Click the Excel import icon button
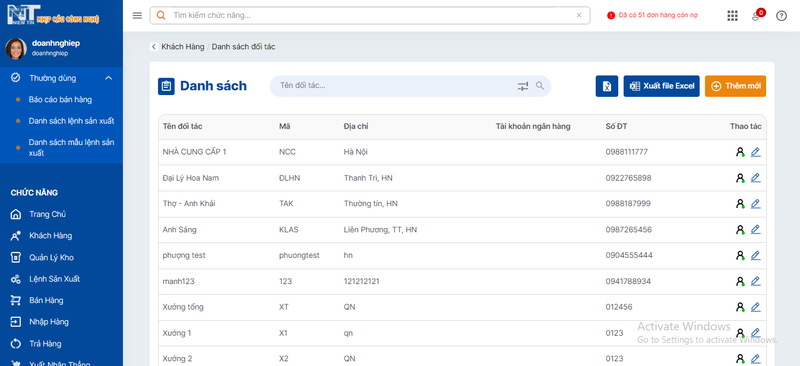Image resolution: width=800 pixels, height=366 pixels. pyautogui.click(x=607, y=86)
